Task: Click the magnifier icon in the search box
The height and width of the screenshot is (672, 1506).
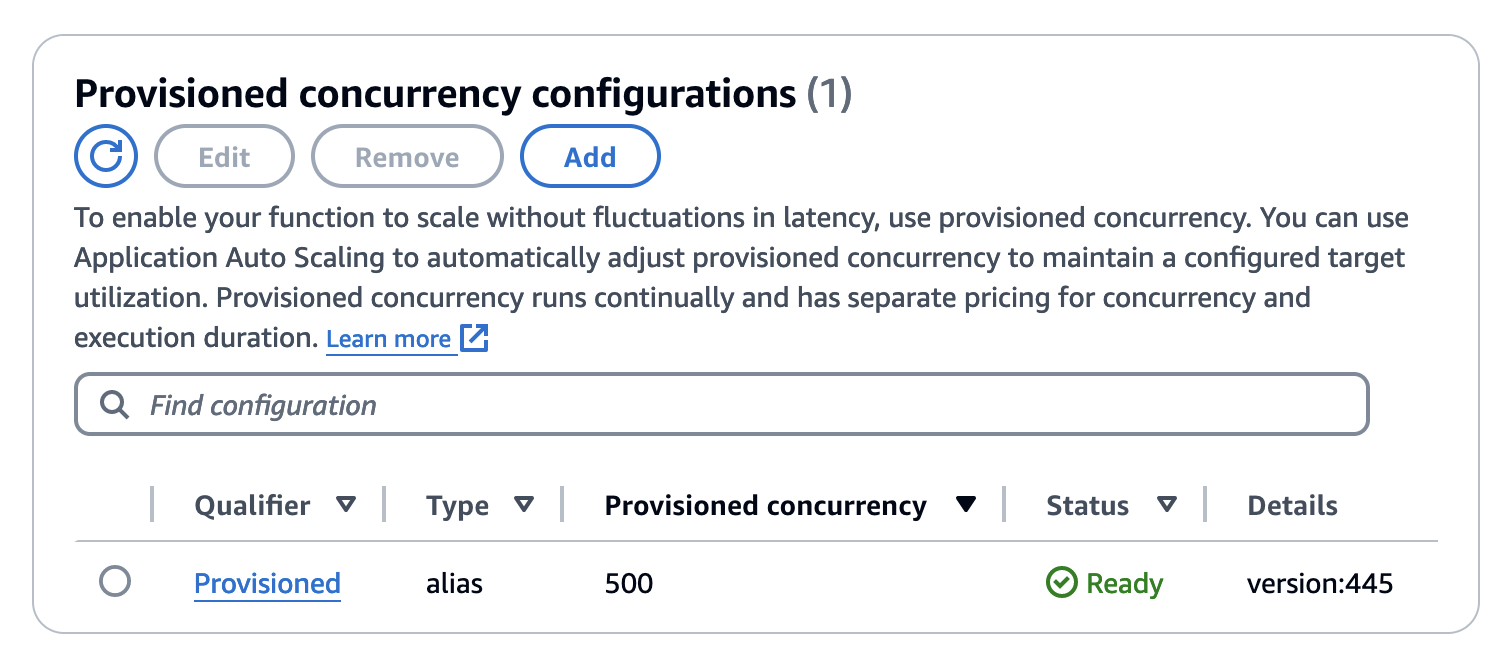Action: tap(116, 405)
